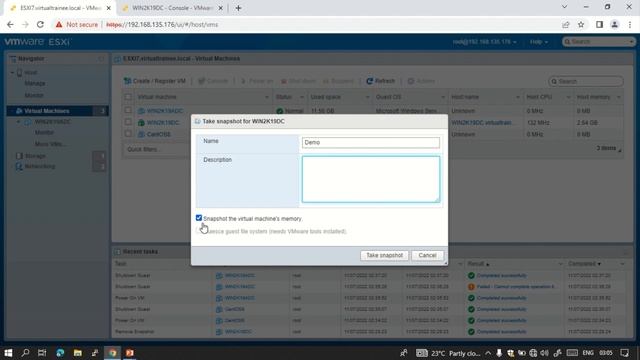
Task: Click the taskbar search icon
Action: tap(25, 353)
